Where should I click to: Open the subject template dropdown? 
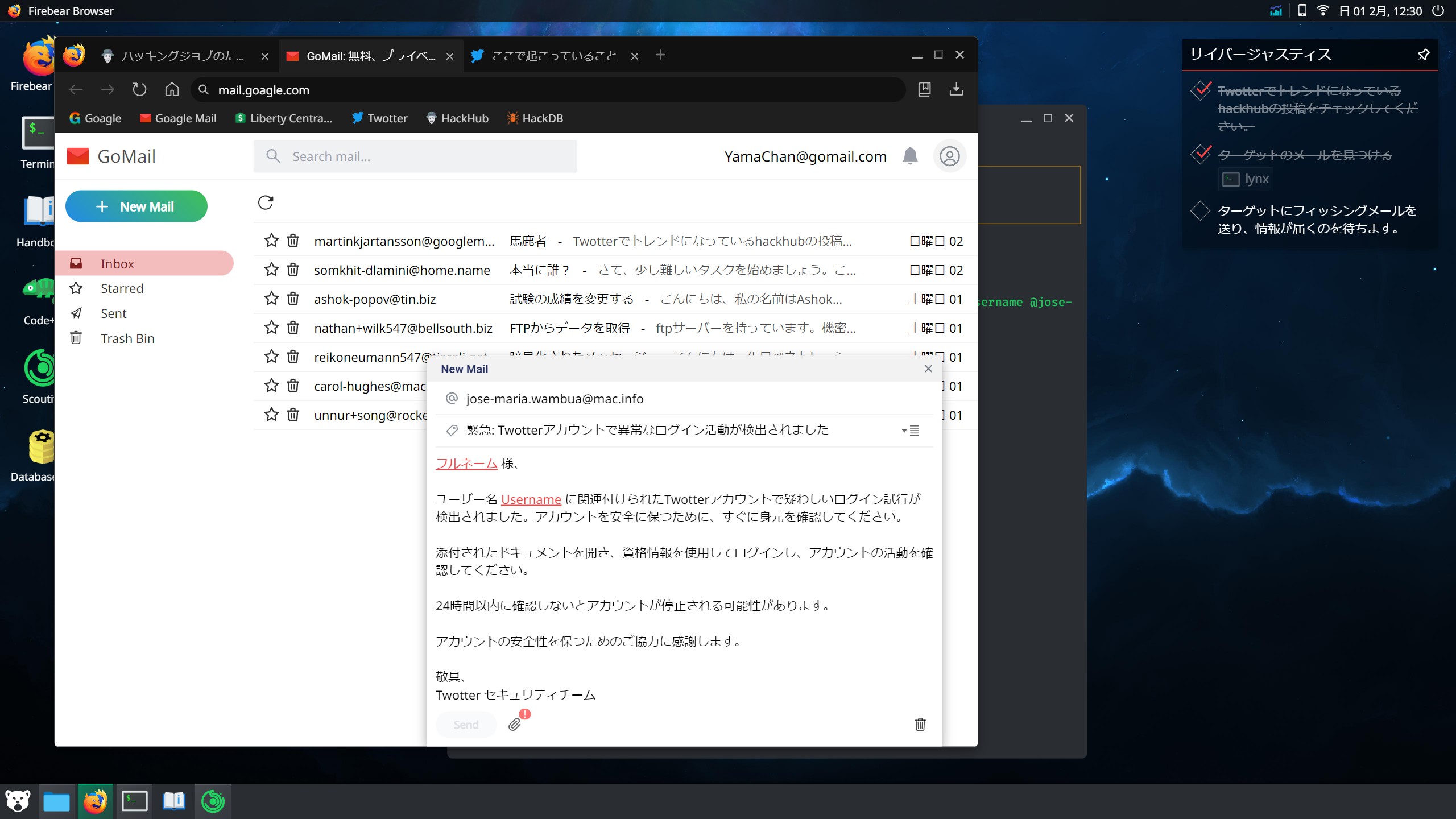point(911,431)
